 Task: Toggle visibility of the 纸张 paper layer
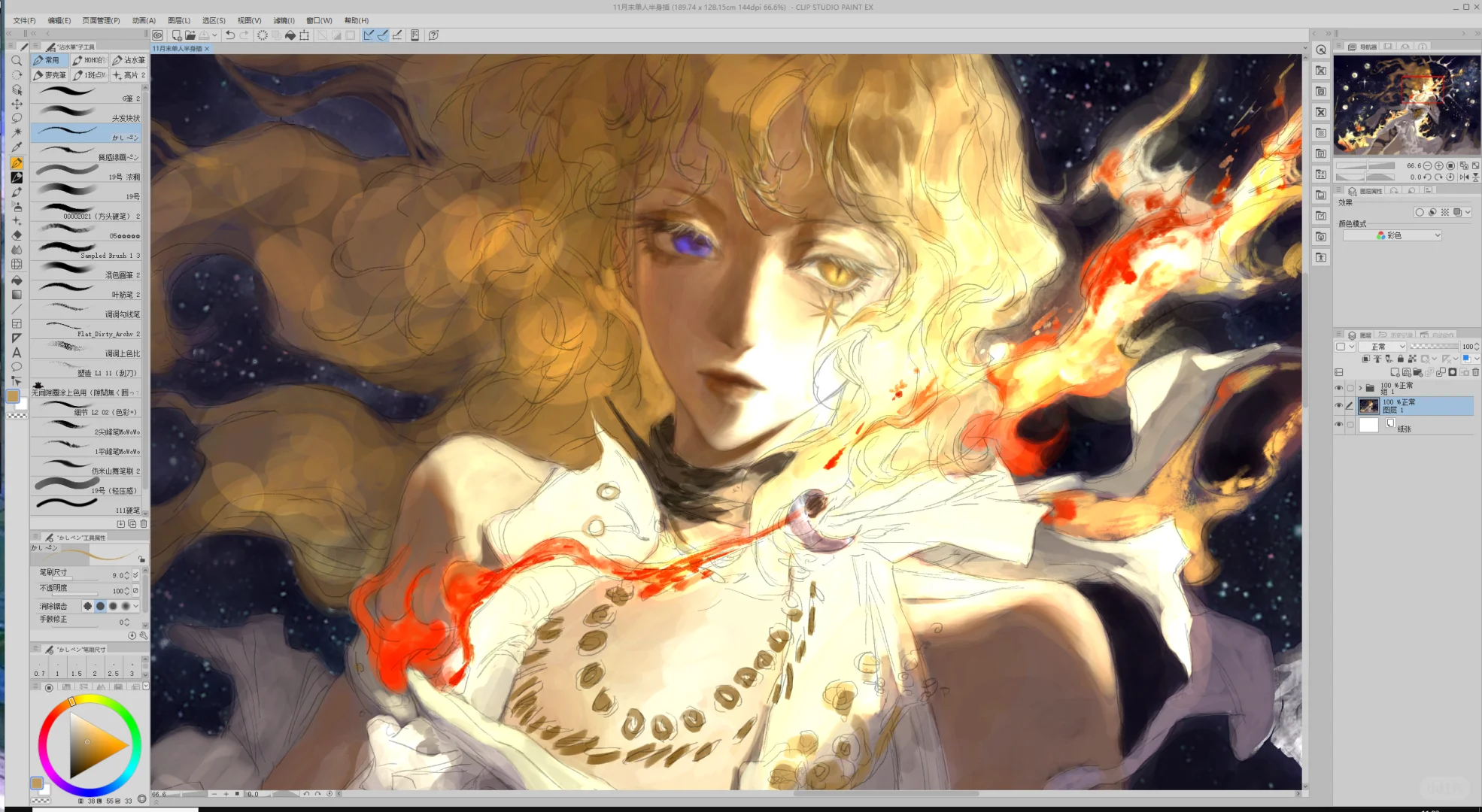(1338, 425)
